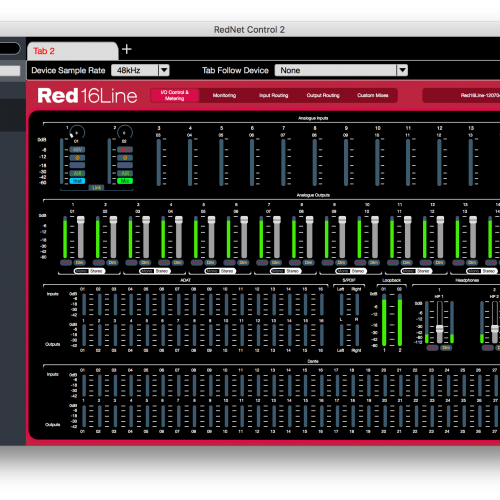The width and height of the screenshot is (500, 500).
Task: Click the S/PDIF Left input meter
Action: coord(341,304)
